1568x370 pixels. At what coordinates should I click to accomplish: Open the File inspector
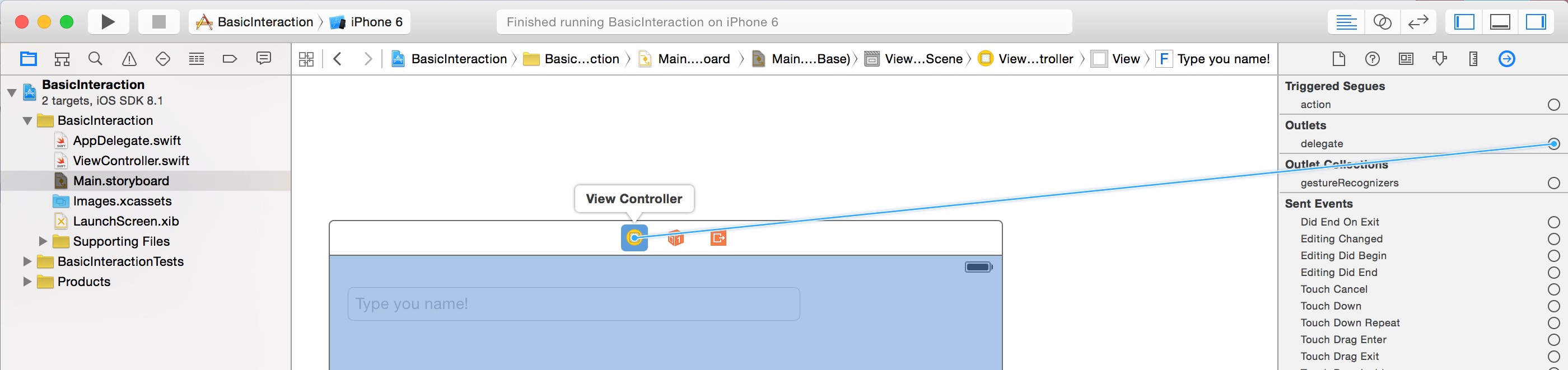tap(1338, 58)
